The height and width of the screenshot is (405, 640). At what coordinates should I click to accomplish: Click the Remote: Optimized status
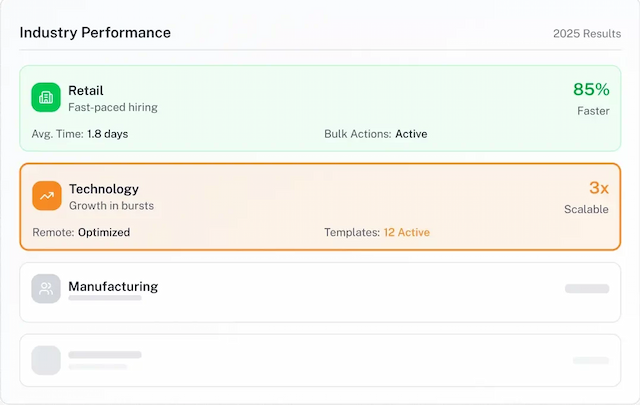pyautogui.click(x=81, y=232)
